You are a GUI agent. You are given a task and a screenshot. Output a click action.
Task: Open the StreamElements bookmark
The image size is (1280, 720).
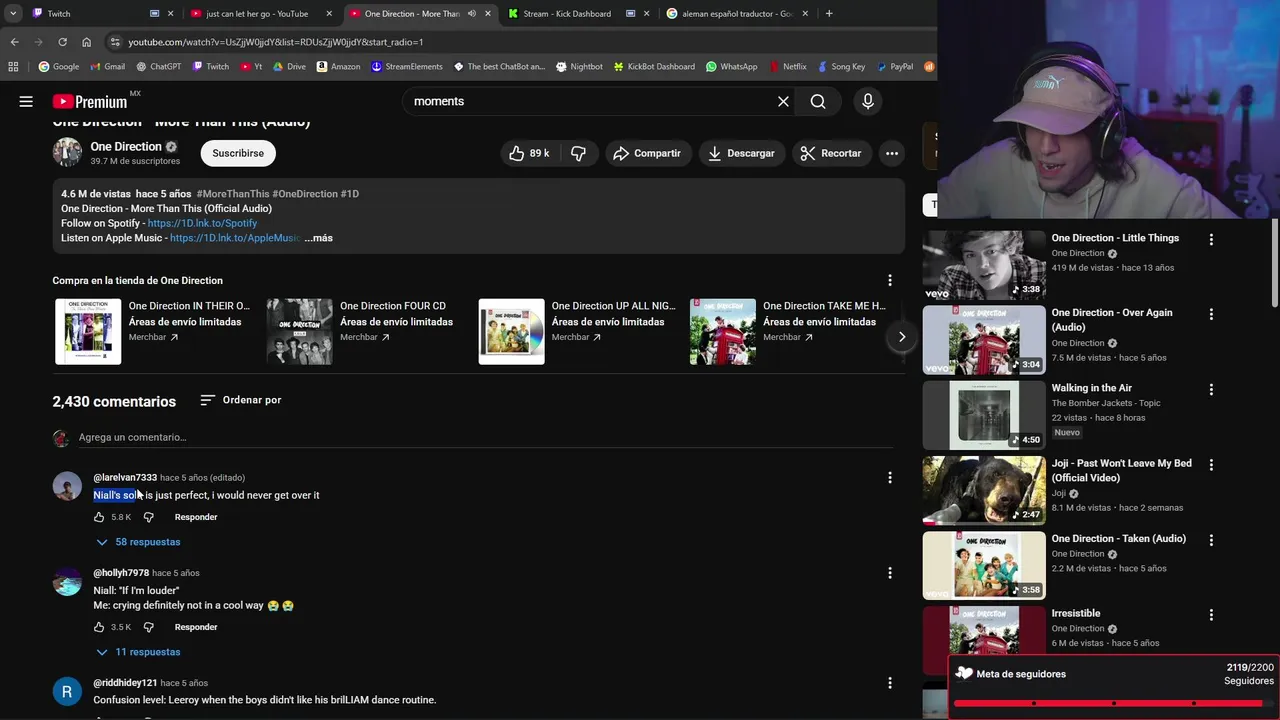point(407,66)
